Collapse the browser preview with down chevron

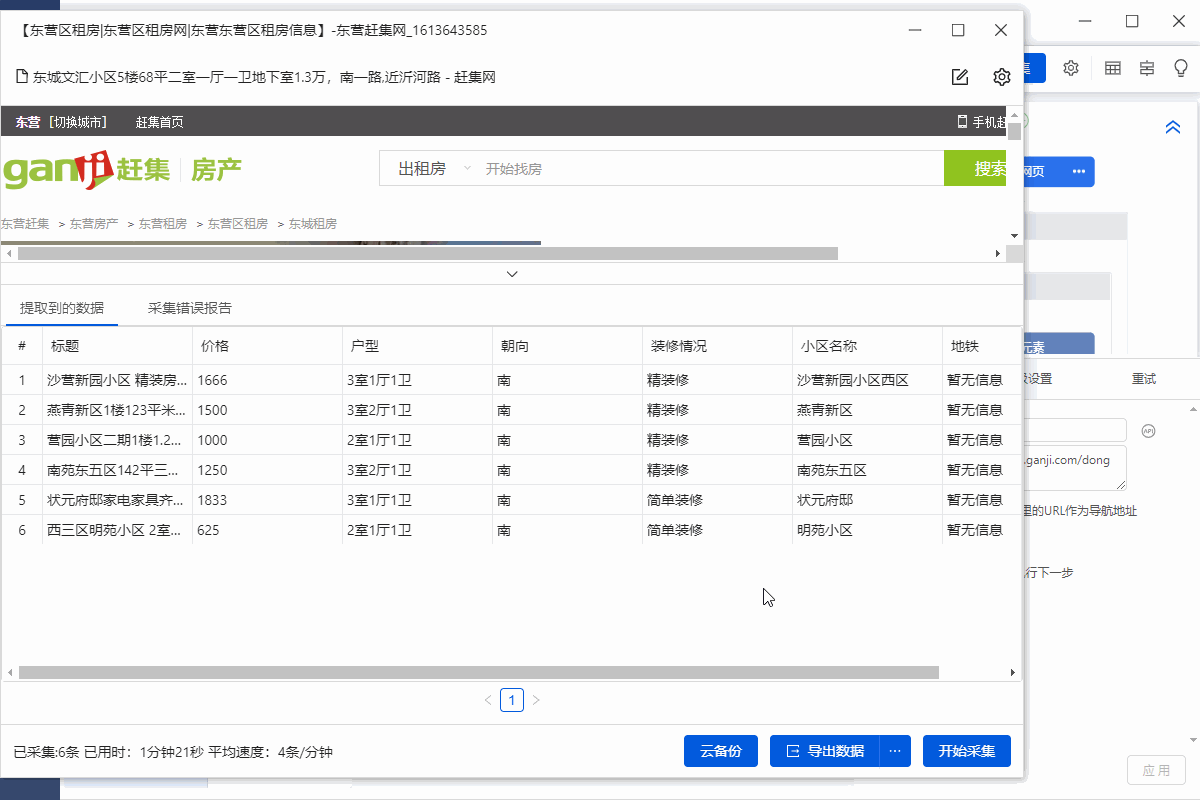512,274
